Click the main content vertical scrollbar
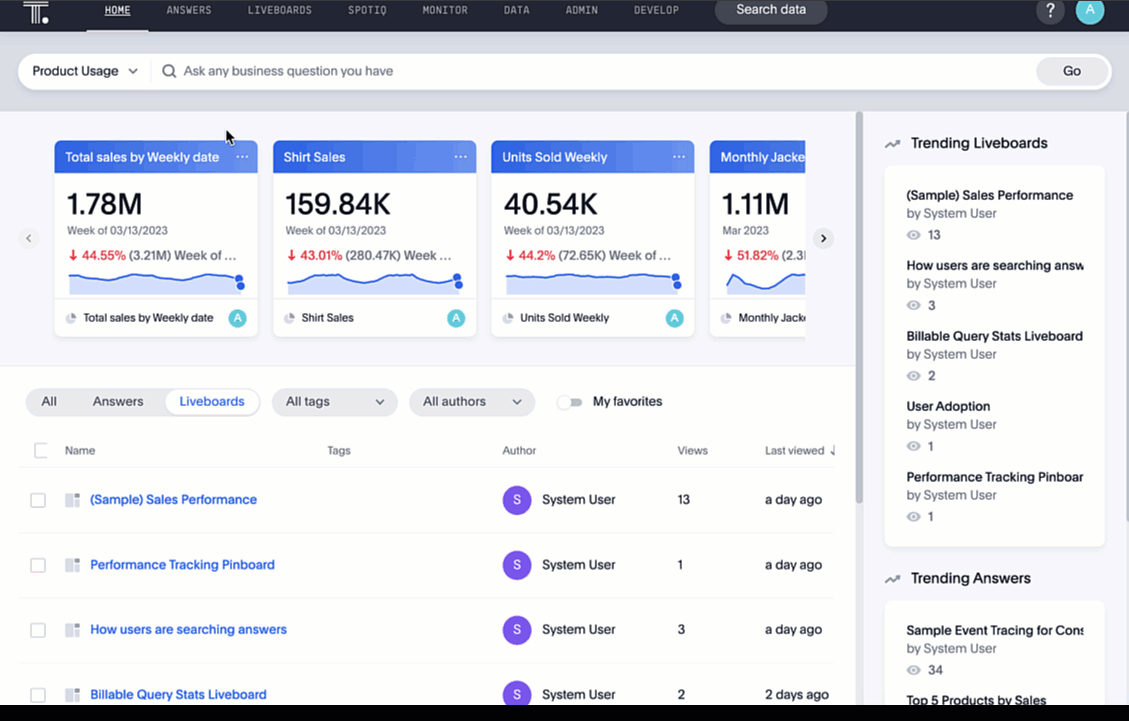This screenshot has width=1129, height=721. coord(858,300)
